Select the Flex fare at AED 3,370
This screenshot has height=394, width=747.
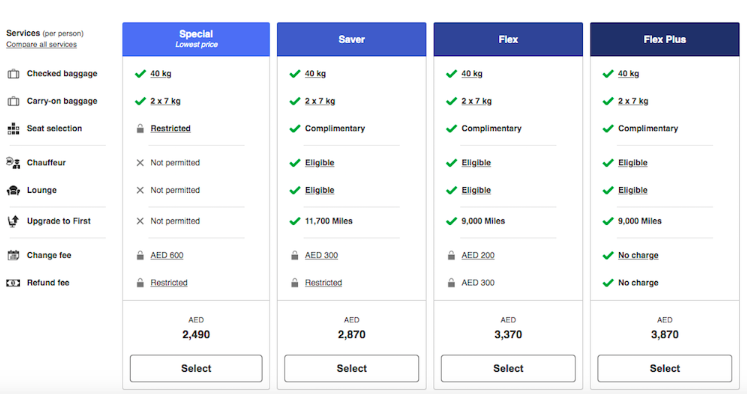pos(508,368)
